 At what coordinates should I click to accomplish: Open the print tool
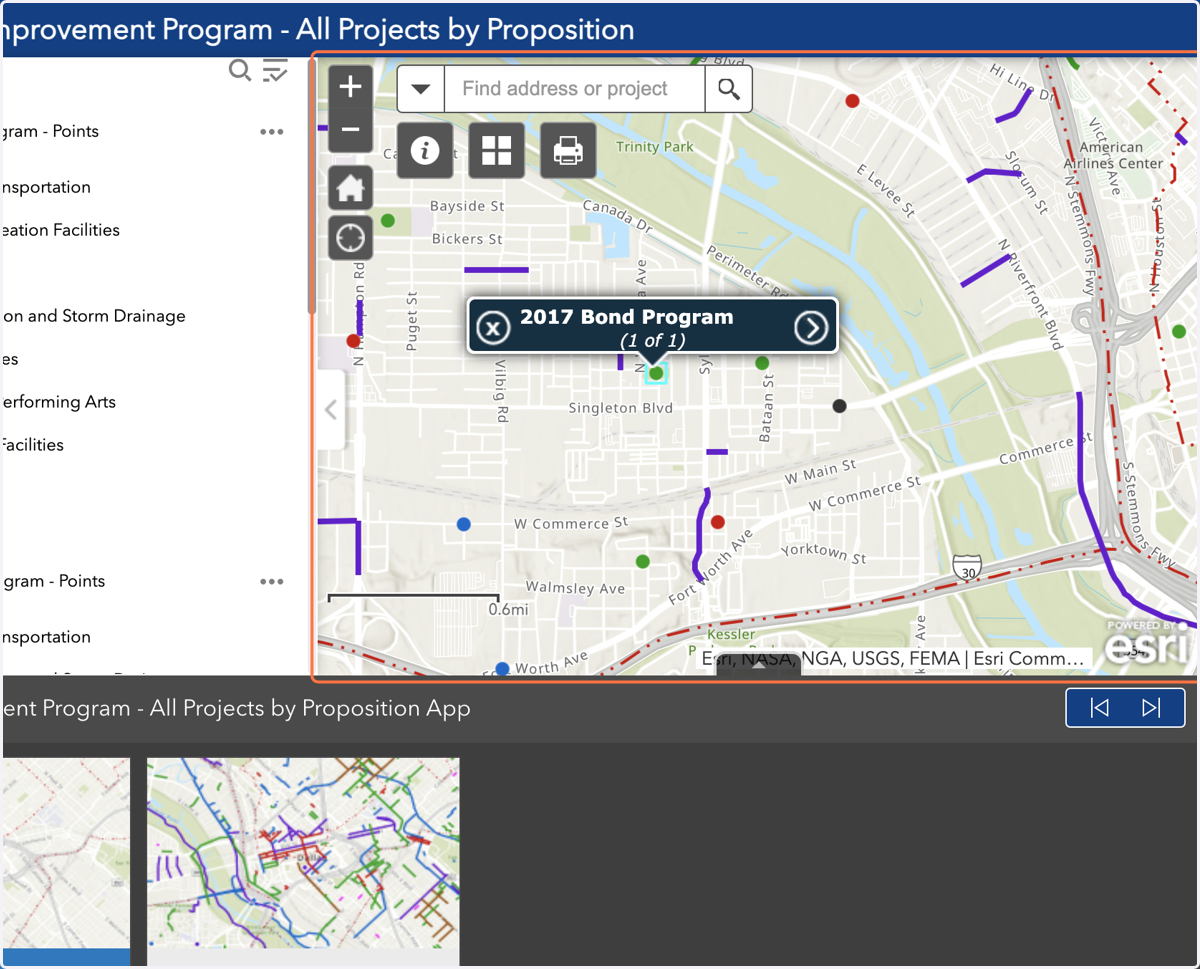(568, 151)
